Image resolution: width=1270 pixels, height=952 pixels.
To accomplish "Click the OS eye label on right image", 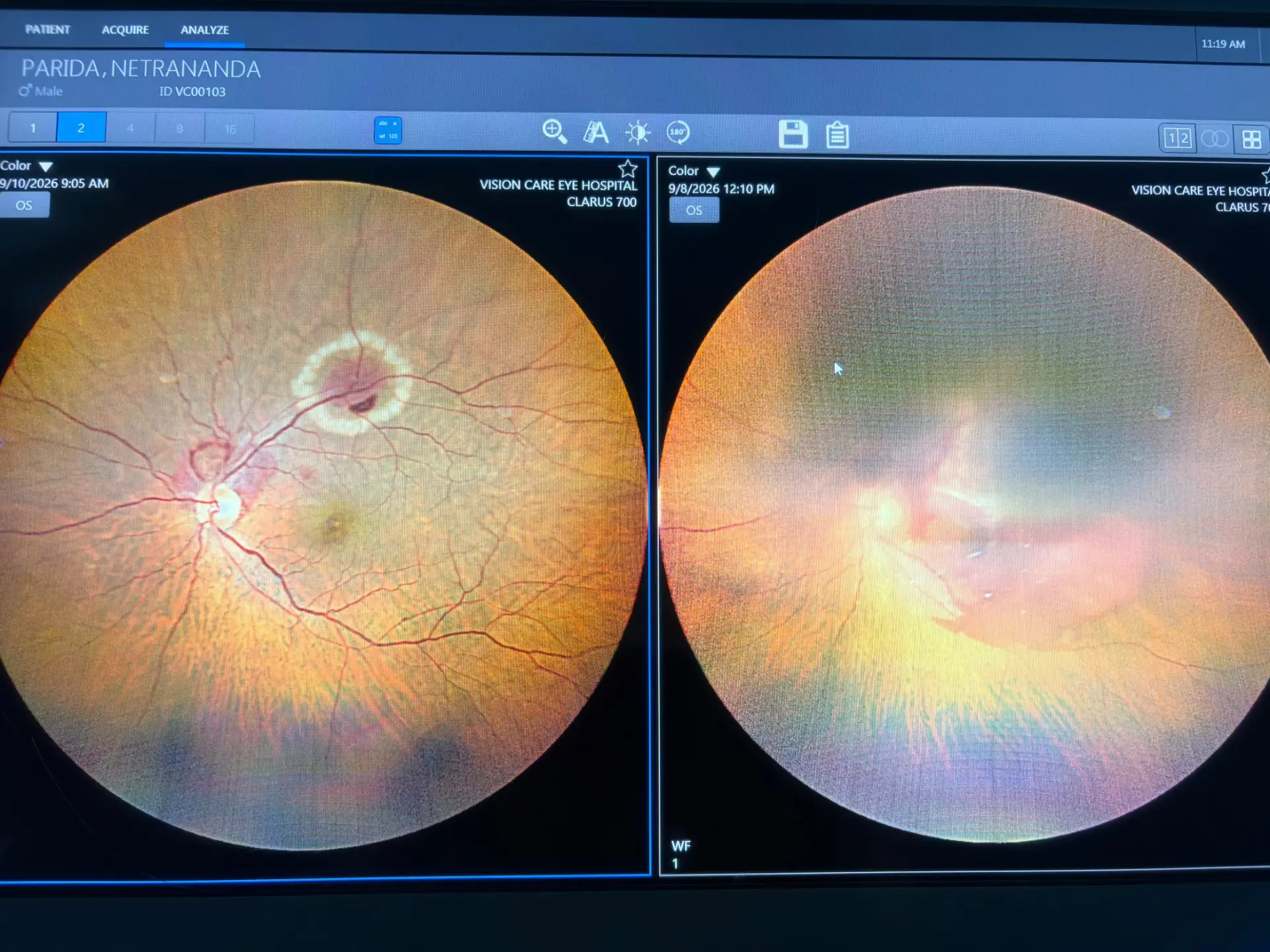I will point(694,210).
